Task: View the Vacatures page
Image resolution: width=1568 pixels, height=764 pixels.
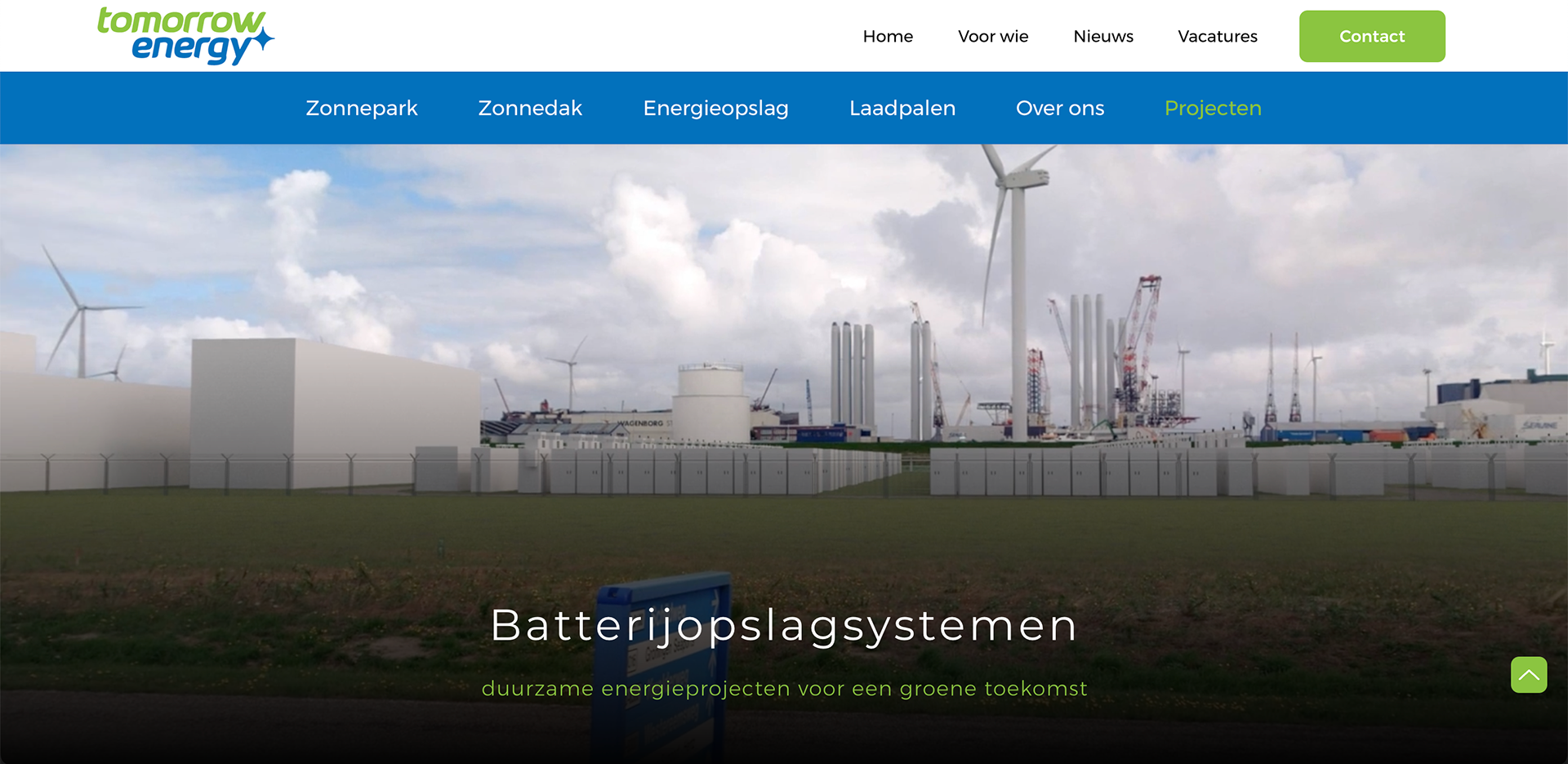Action: [x=1218, y=37]
